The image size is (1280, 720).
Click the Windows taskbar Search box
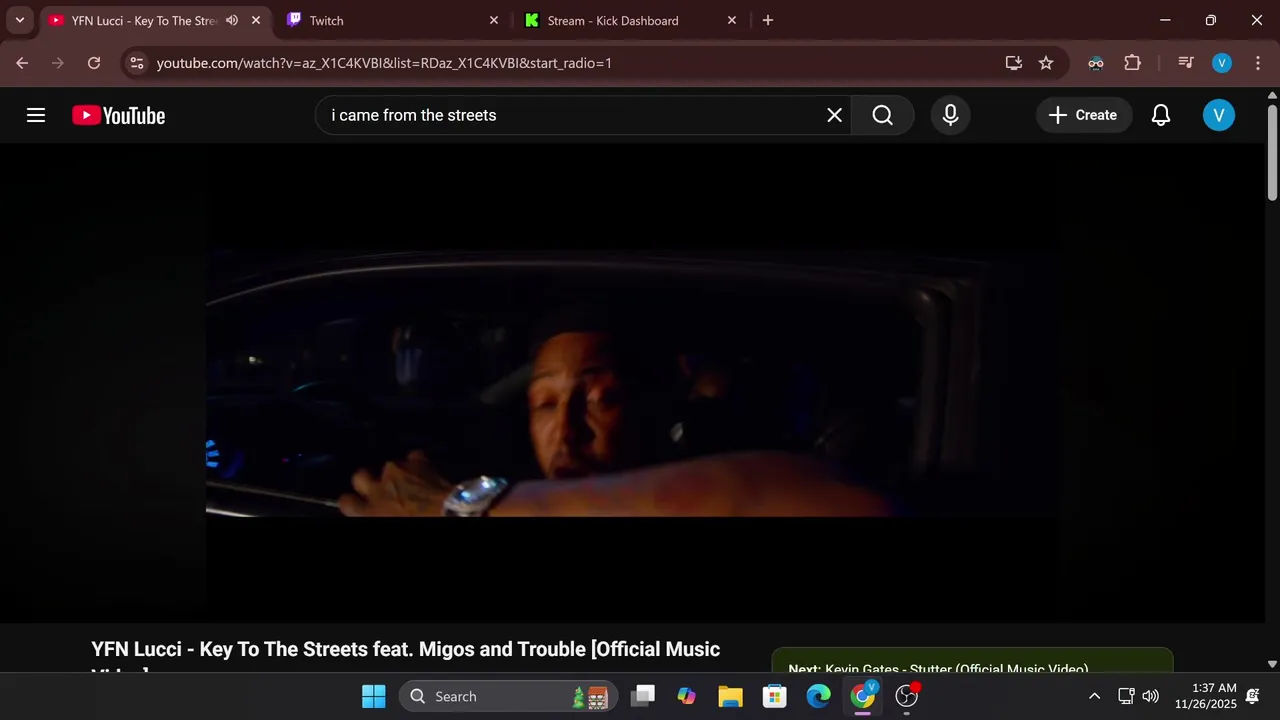[508, 696]
